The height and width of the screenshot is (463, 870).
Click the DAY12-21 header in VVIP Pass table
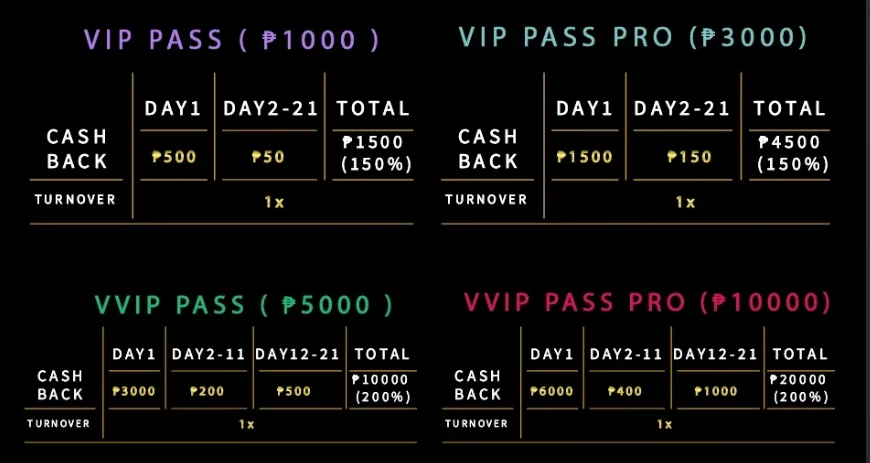(x=298, y=354)
